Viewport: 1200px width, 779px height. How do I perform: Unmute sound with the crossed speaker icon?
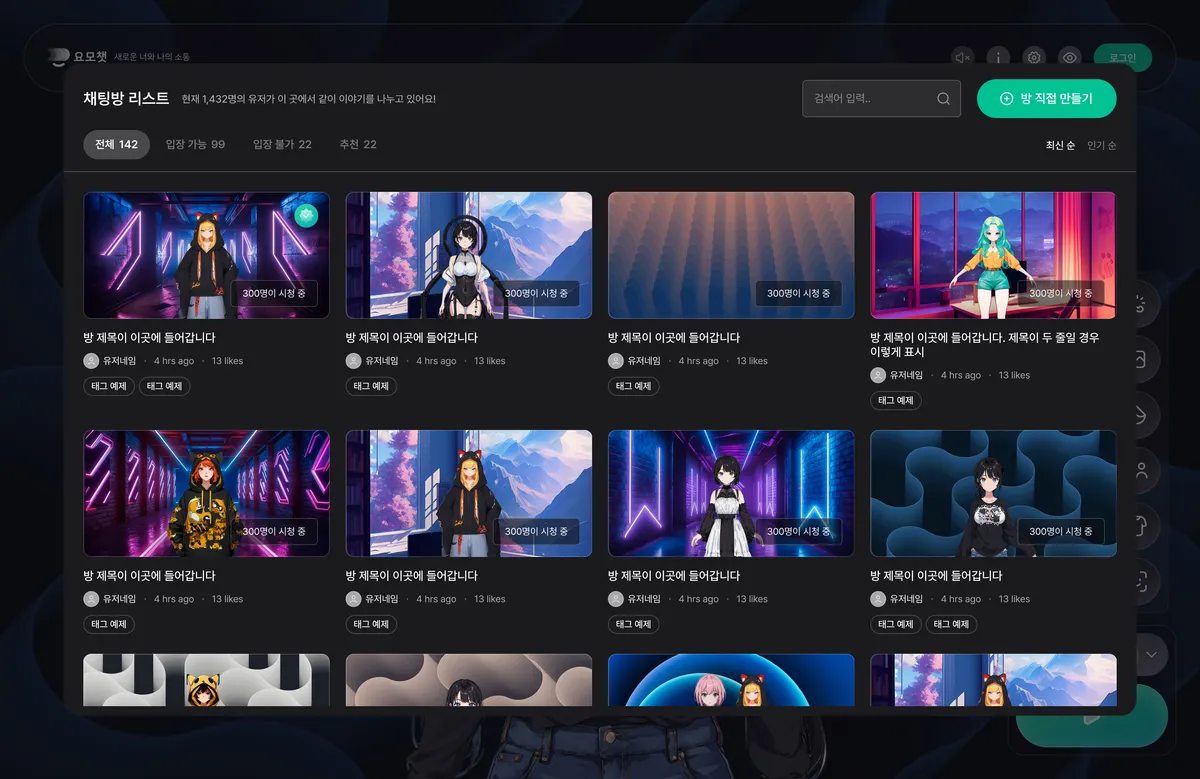tap(962, 57)
